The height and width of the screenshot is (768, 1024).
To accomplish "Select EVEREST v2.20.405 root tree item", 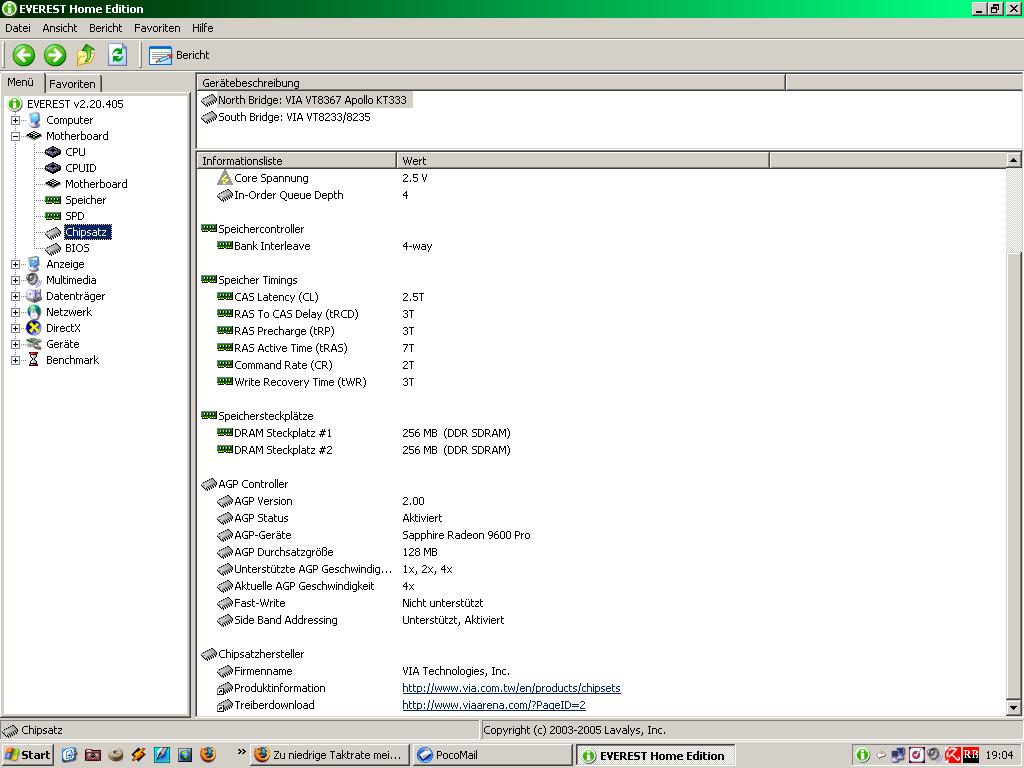I will point(74,104).
